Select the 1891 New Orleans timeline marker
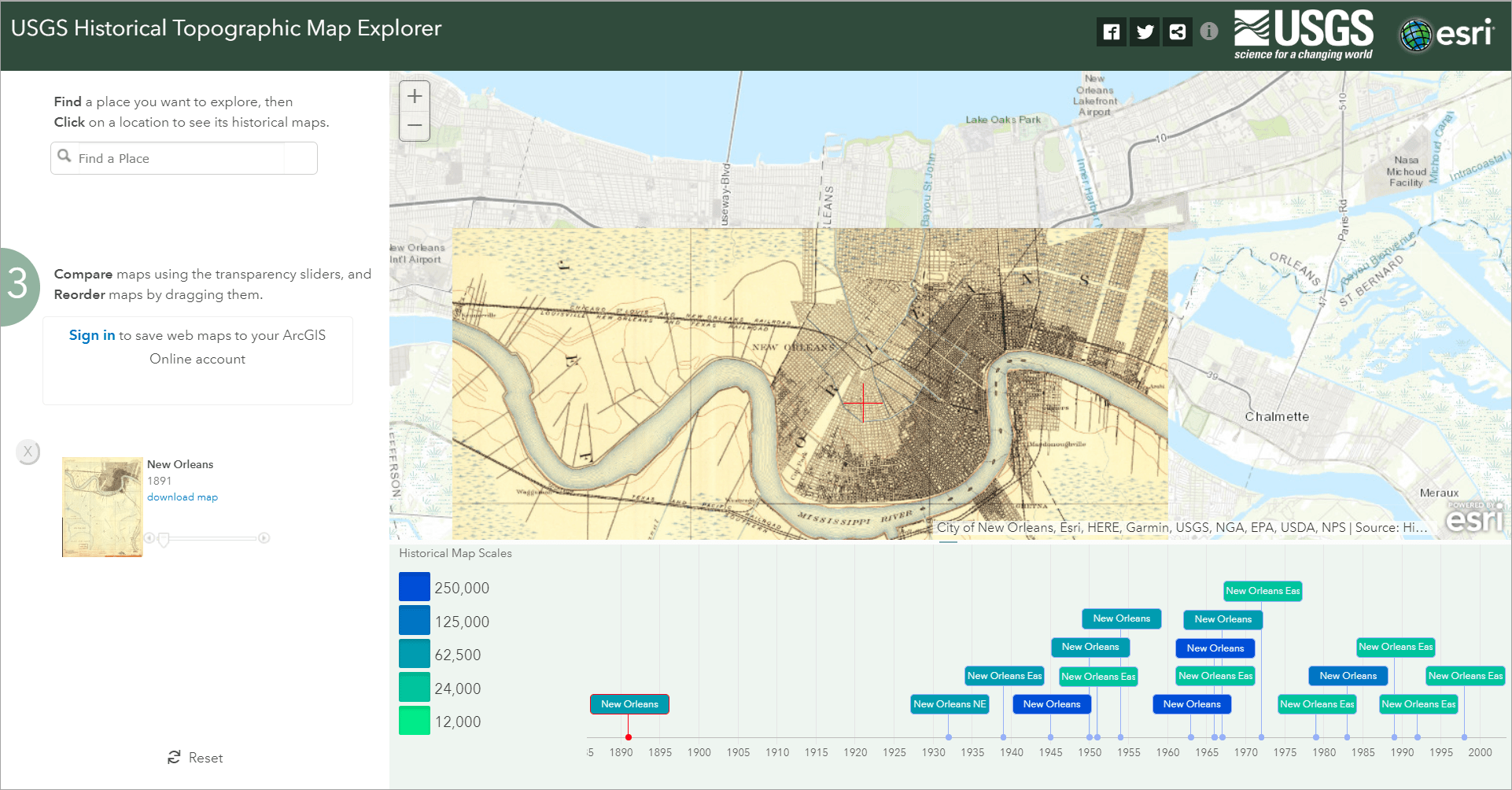The height and width of the screenshot is (790, 1512). click(x=629, y=703)
